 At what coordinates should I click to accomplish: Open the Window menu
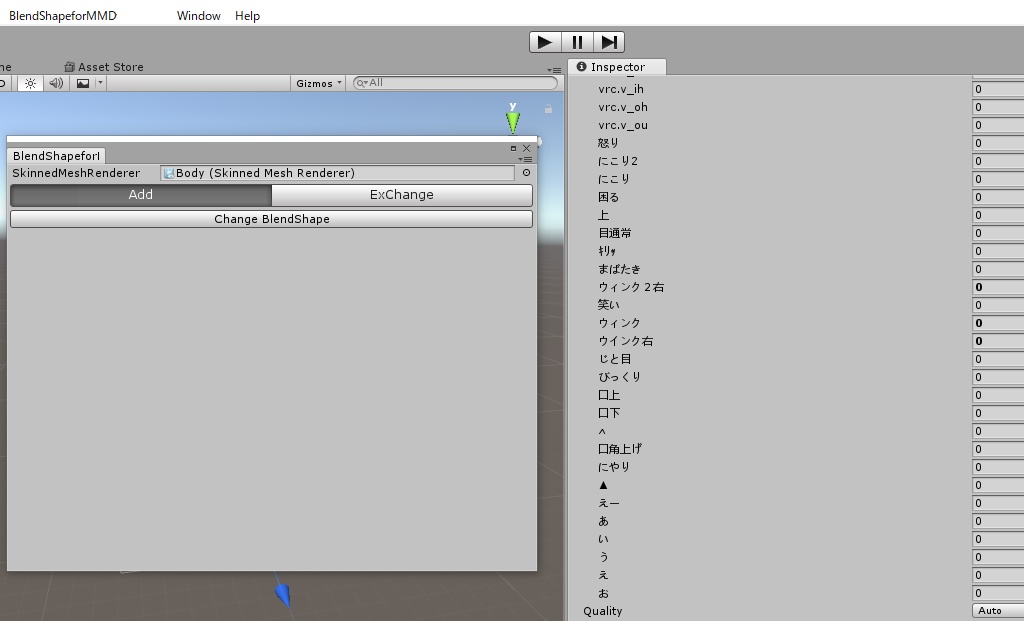pos(199,16)
